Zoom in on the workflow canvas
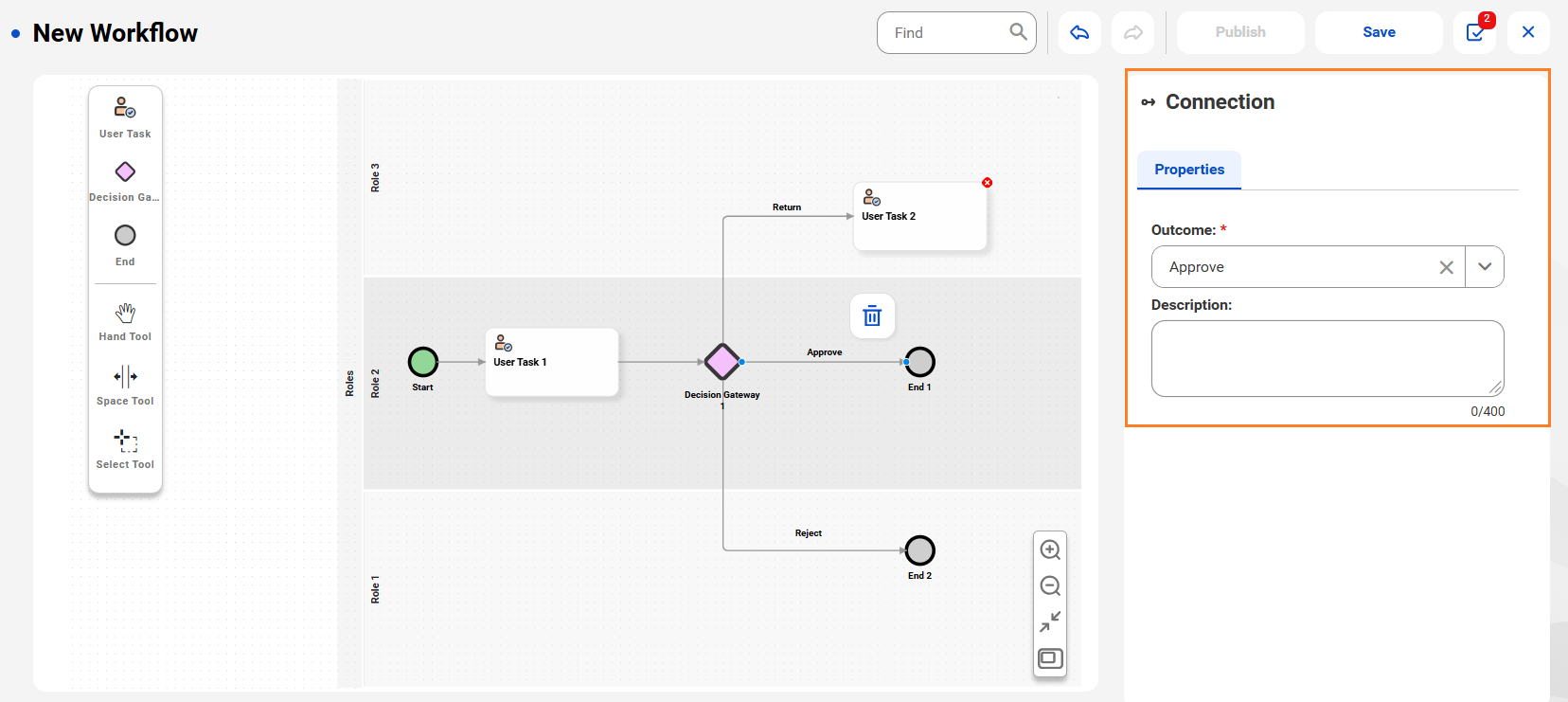This screenshot has height=702, width=1568. click(x=1050, y=549)
